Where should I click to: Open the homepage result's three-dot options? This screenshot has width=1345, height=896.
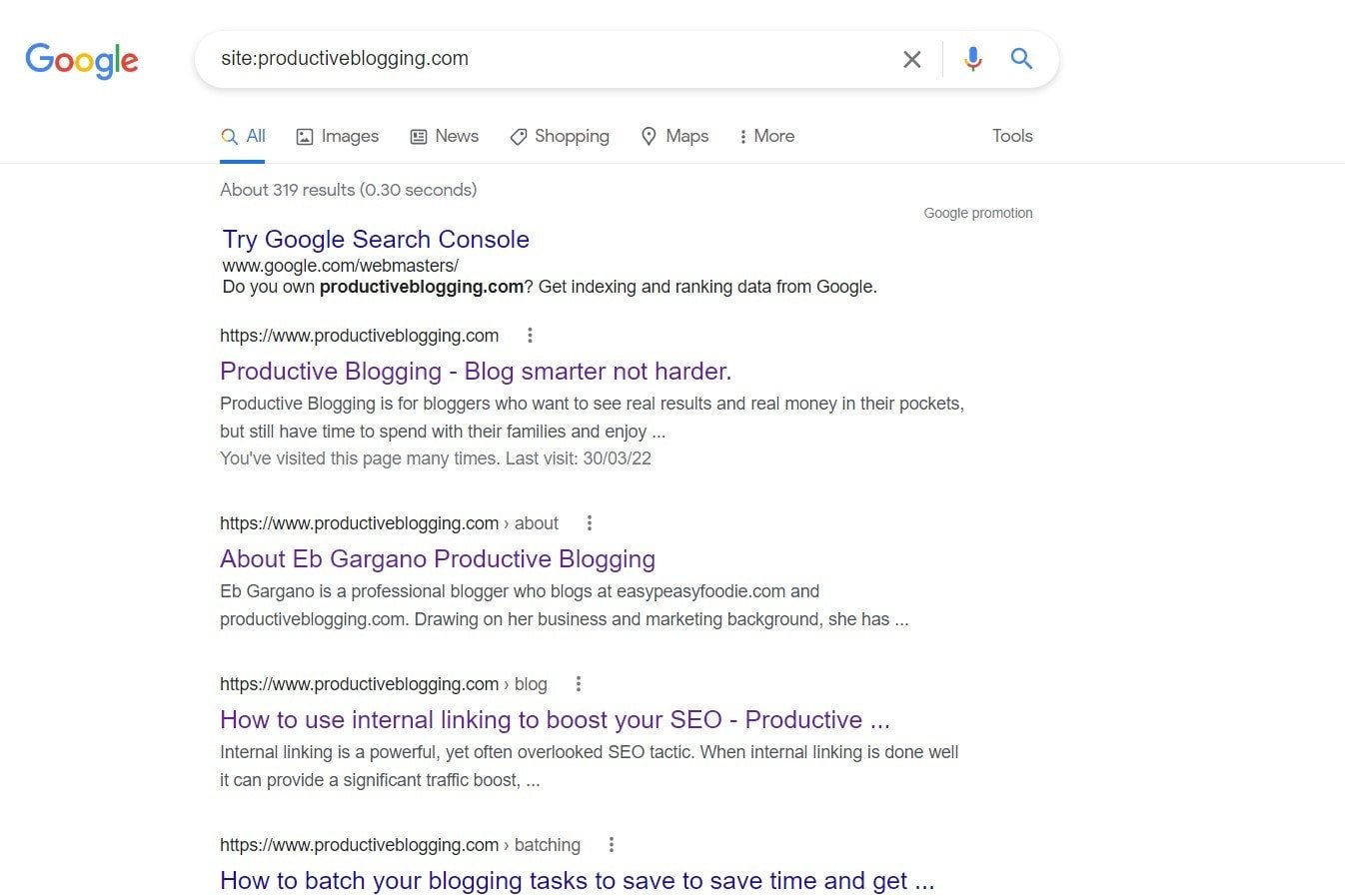pyautogui.click(x=530, y=336)
